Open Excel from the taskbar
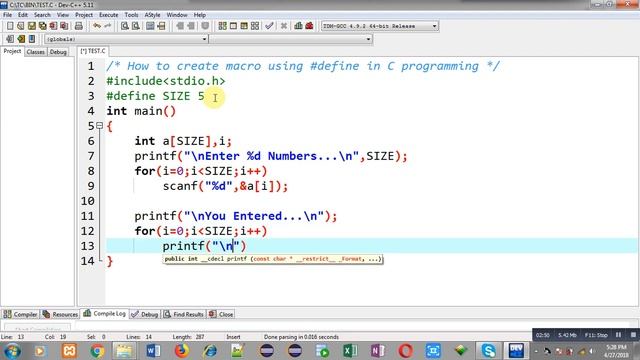This screenshot has height=360, width=640. pos(350,351)
